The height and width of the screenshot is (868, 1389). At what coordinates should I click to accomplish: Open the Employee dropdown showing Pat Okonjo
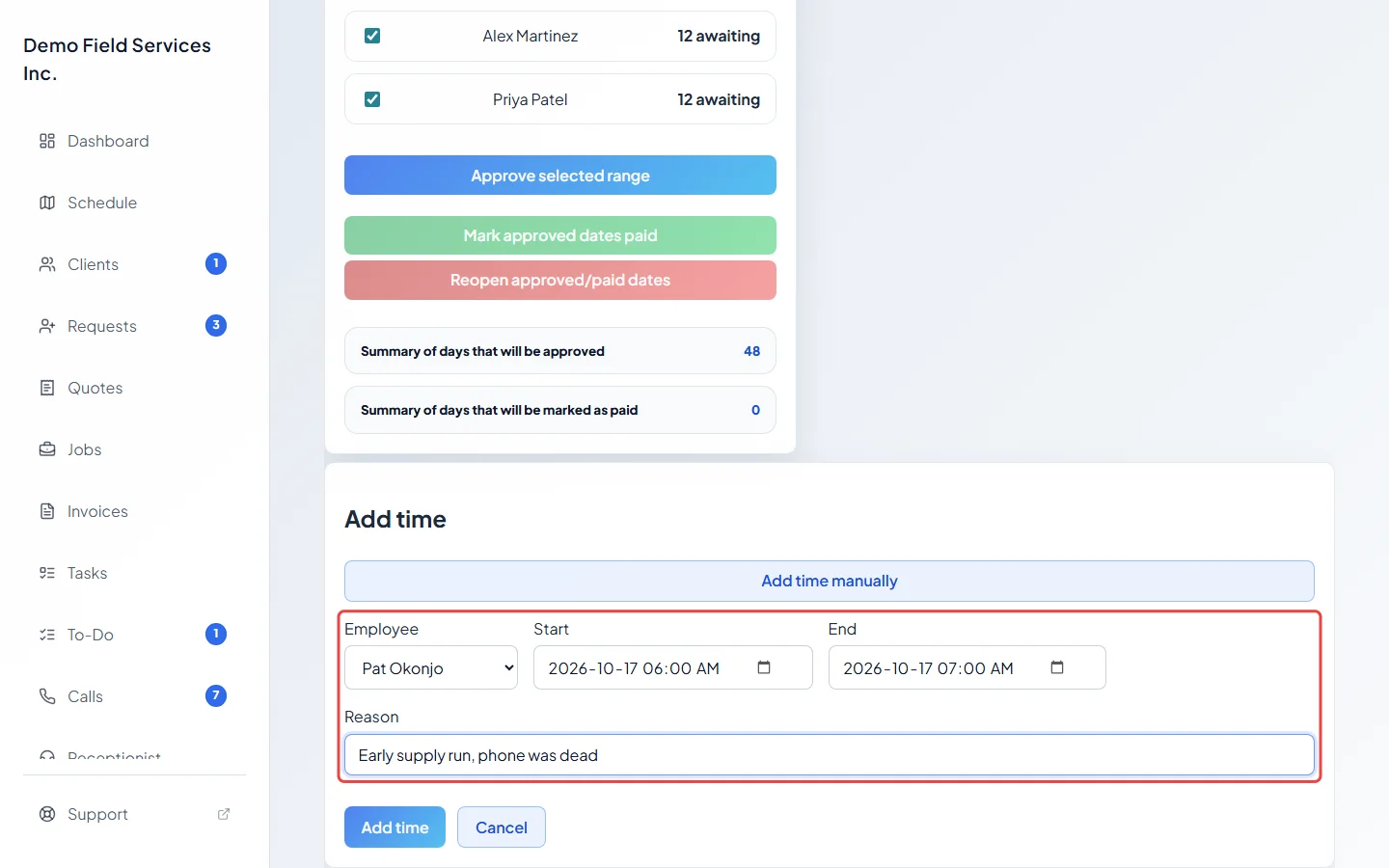[x=431, y=667]
